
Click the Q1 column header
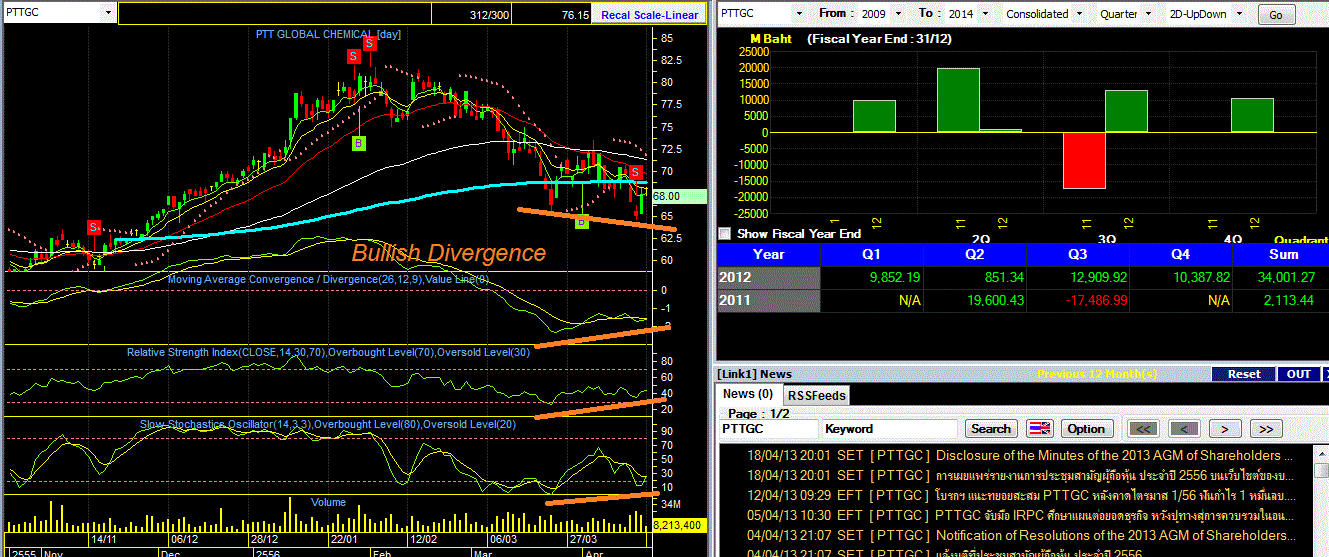click(x=871, y=254)
